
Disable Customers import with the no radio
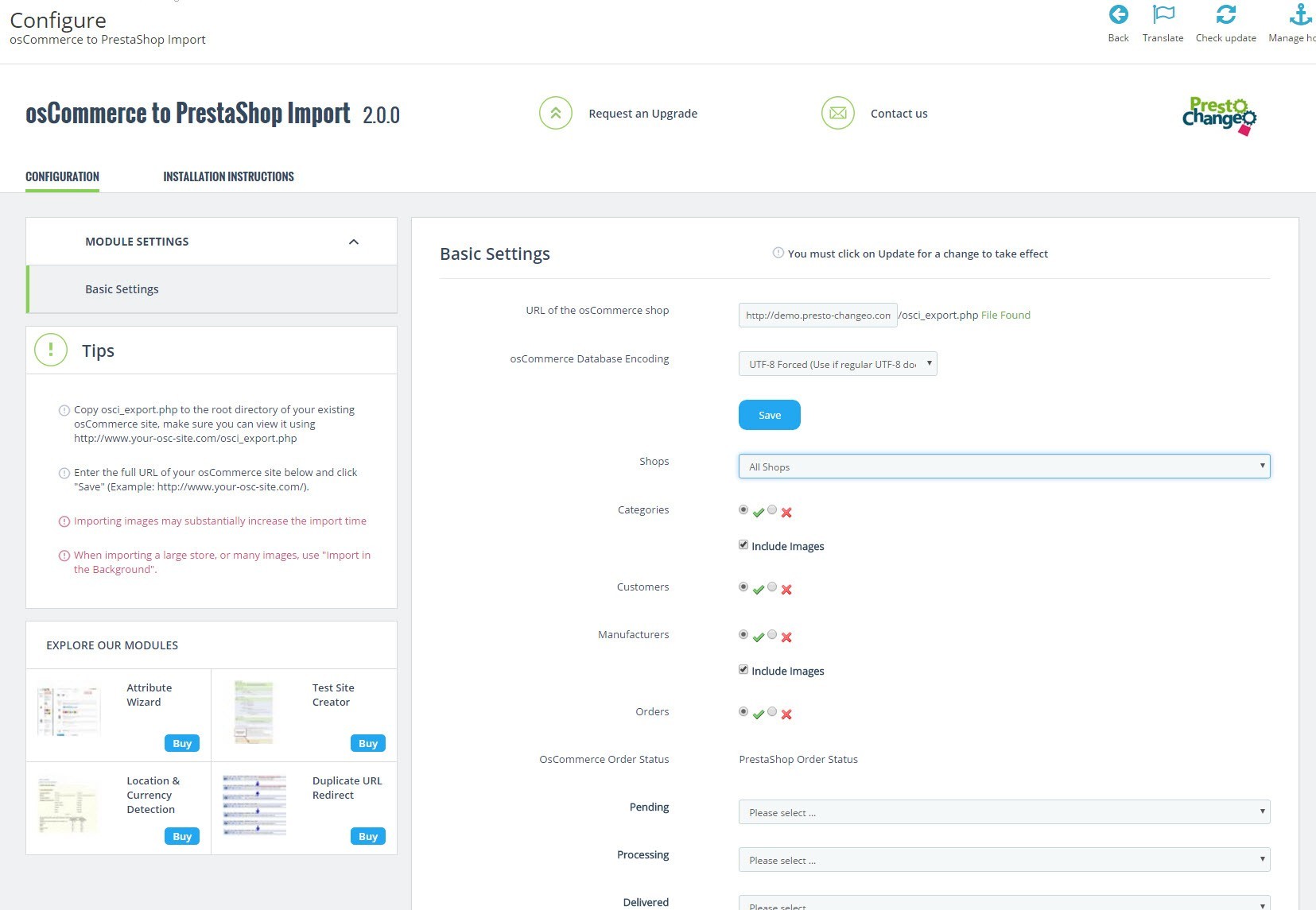point(772,587)
